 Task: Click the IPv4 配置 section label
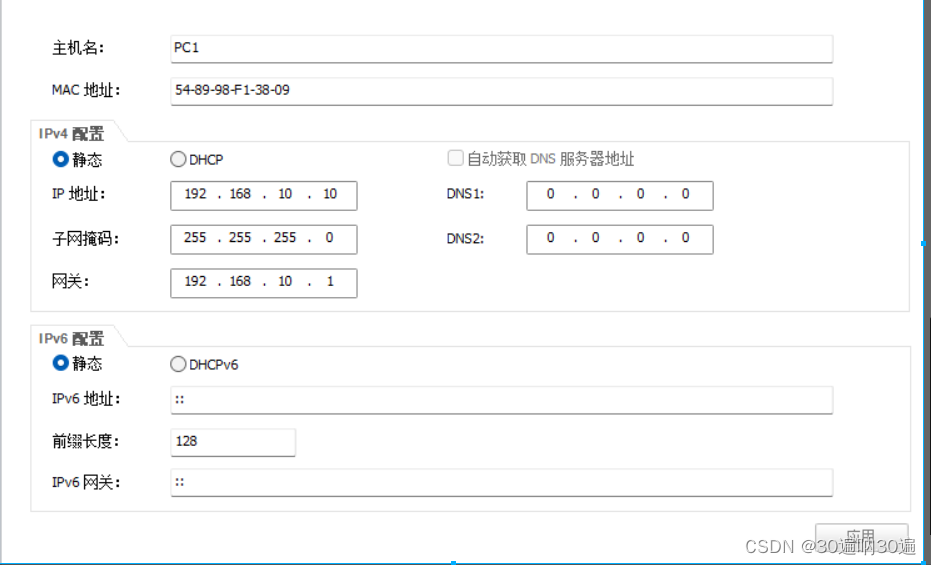pyautogui.click(x=71, y=134)
